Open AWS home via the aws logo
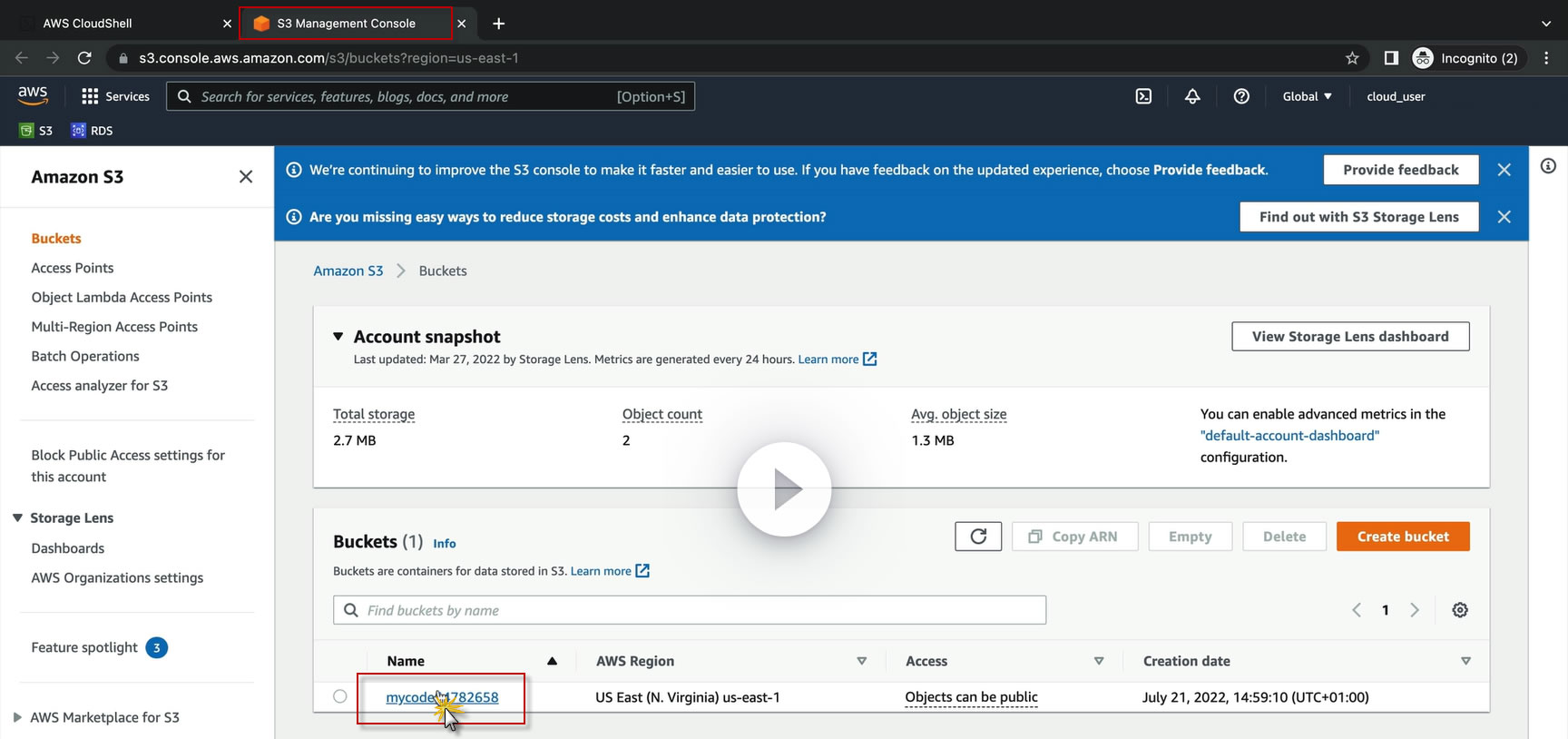The height and width of the screenshot is (739, 1568). [33, 95]
